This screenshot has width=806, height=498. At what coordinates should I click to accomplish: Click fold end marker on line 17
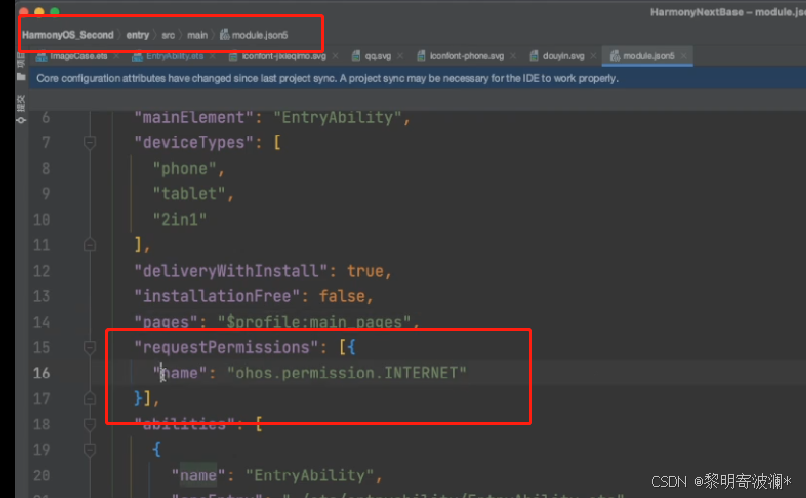(x=90, y=398)
